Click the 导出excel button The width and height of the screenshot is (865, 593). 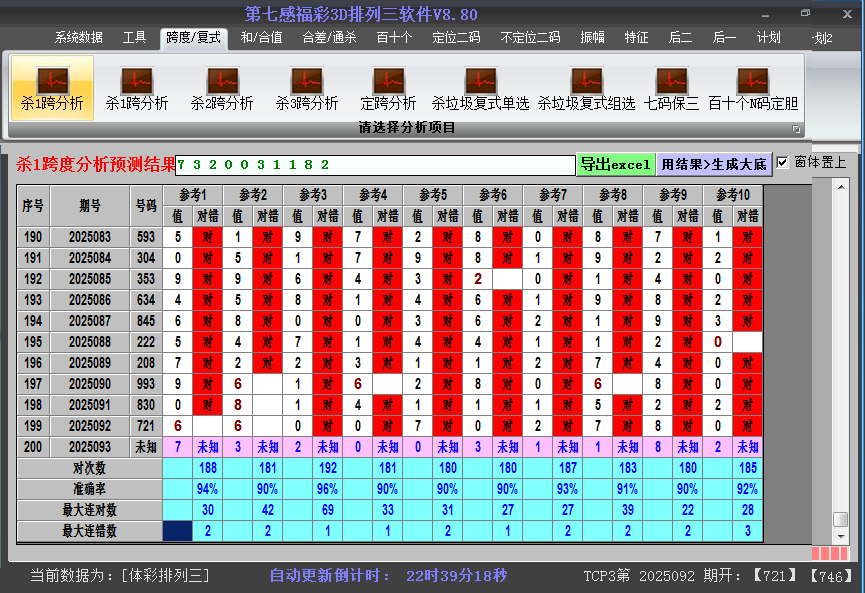point(616,164)
